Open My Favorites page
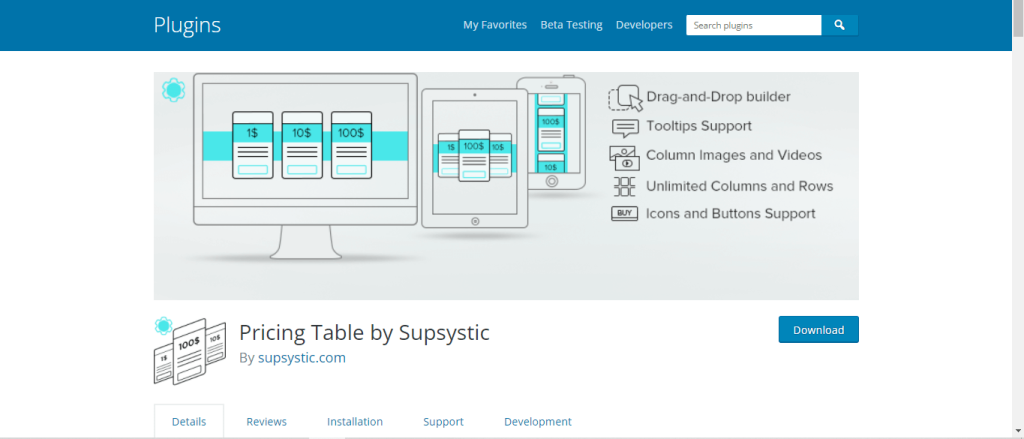The width and height of the screenshot is (1024, 439). pos(495,25)
